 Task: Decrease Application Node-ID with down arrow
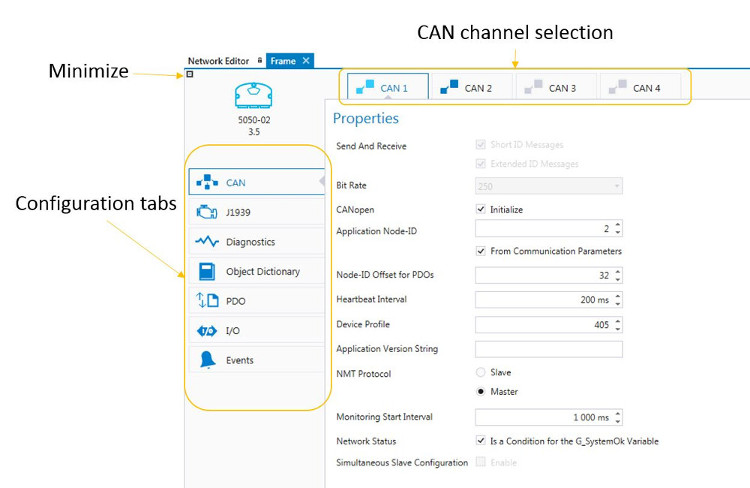(x=618, y=232)
